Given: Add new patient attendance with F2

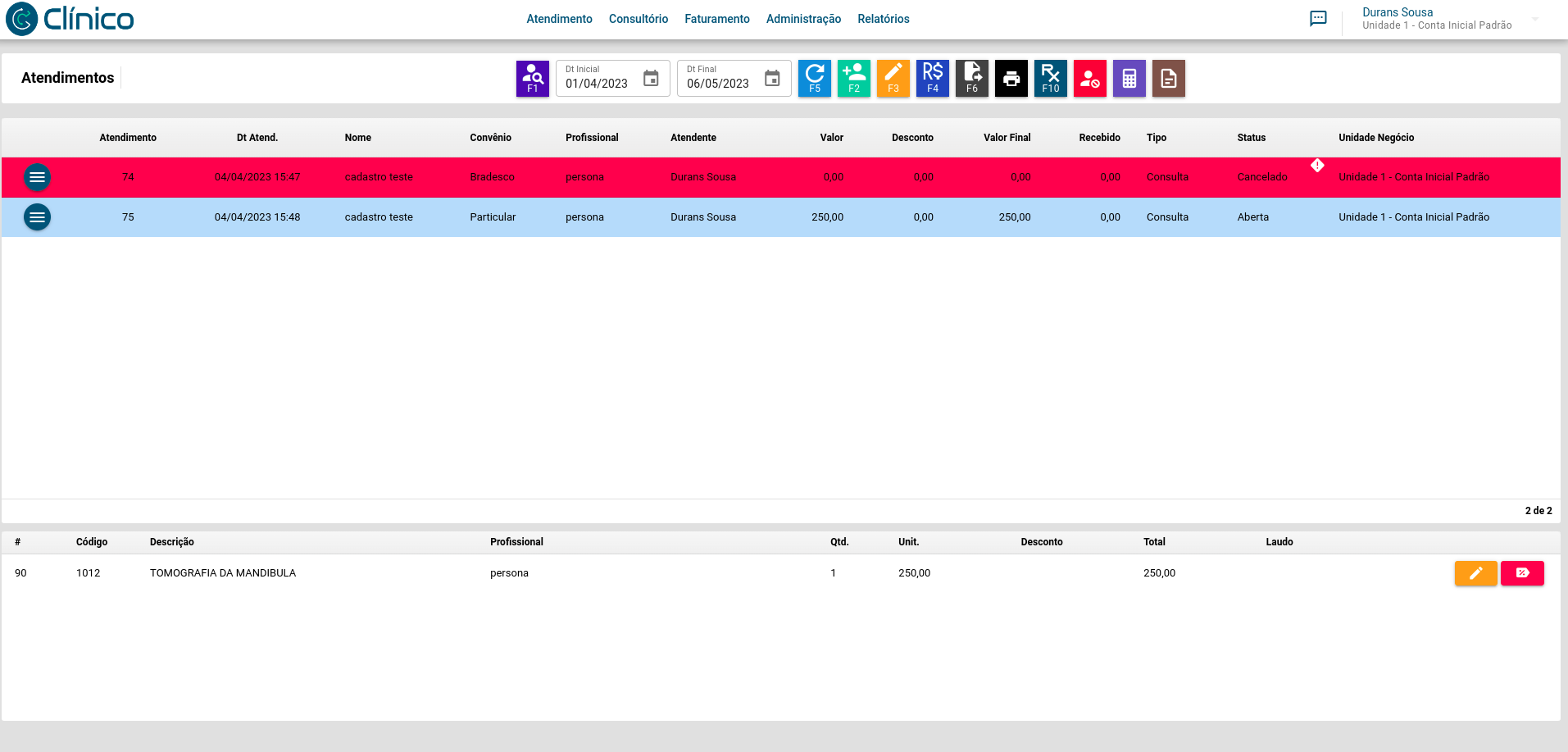Looking at the screenshot, I should coord(853,79).
